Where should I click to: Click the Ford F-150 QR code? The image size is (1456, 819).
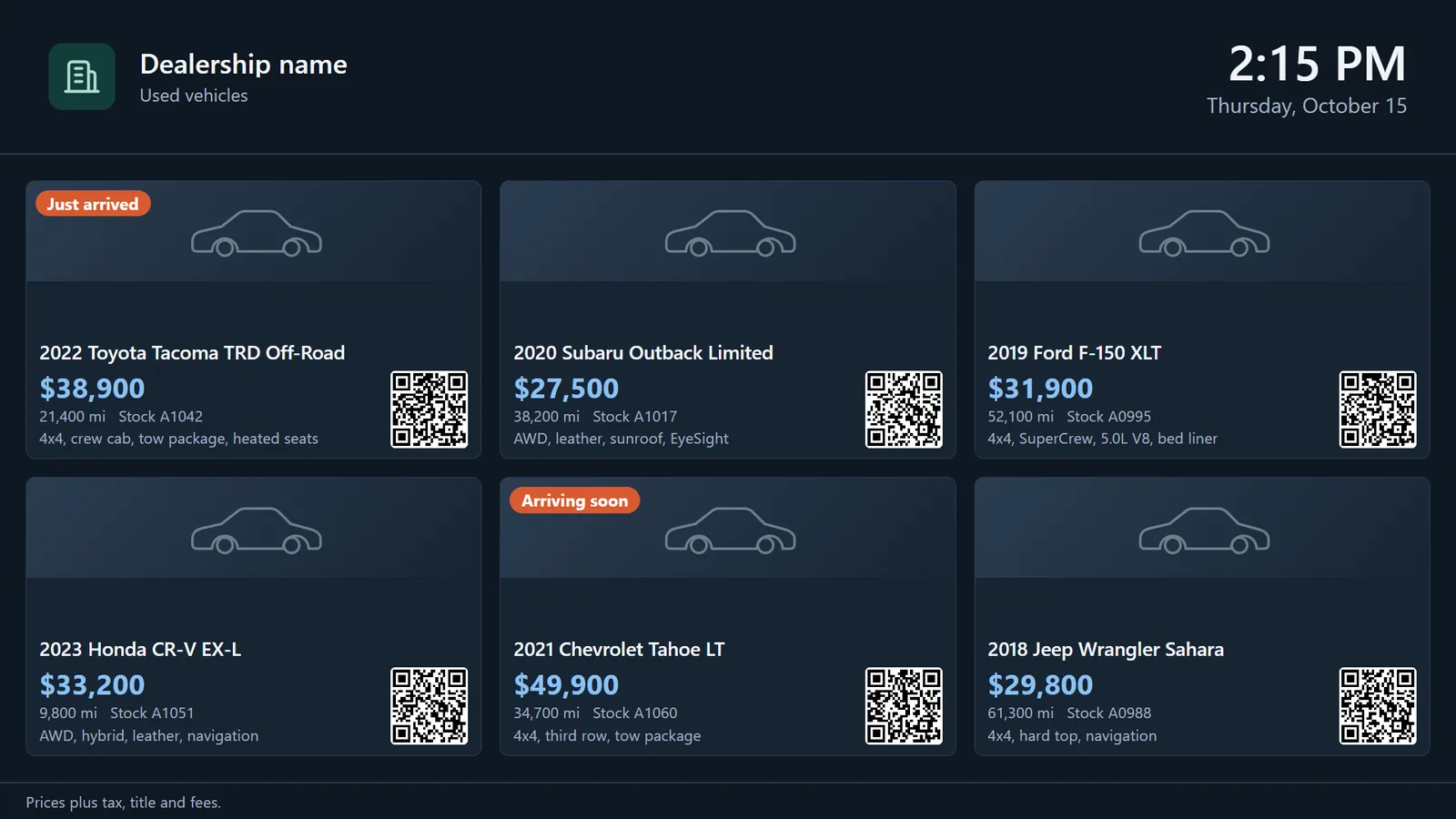(x=1378, y=409)
